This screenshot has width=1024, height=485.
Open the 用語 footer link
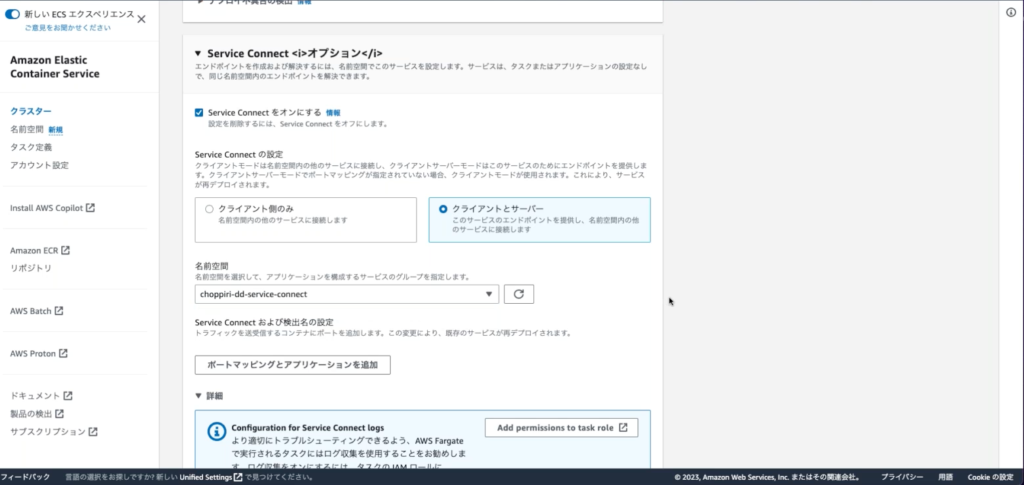[x=946, y=477]
